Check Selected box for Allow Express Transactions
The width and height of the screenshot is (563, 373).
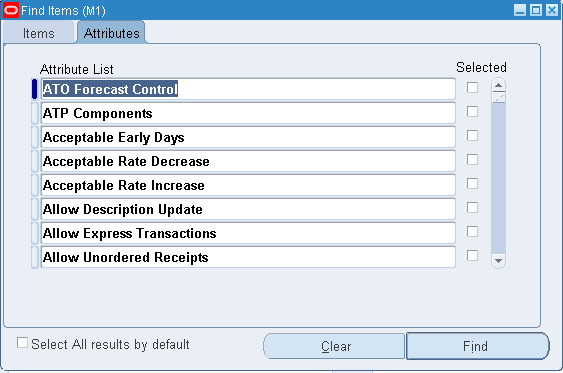coord(472,232)
